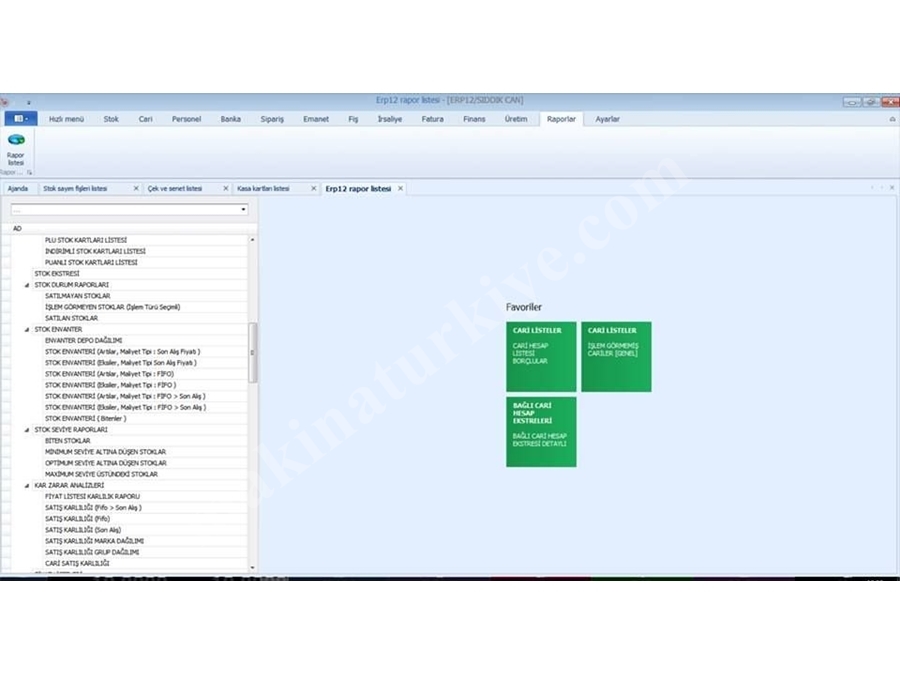Open the report filter combo box dropdown
Viewport: 900px width, 675px height.
coord(243,210)
